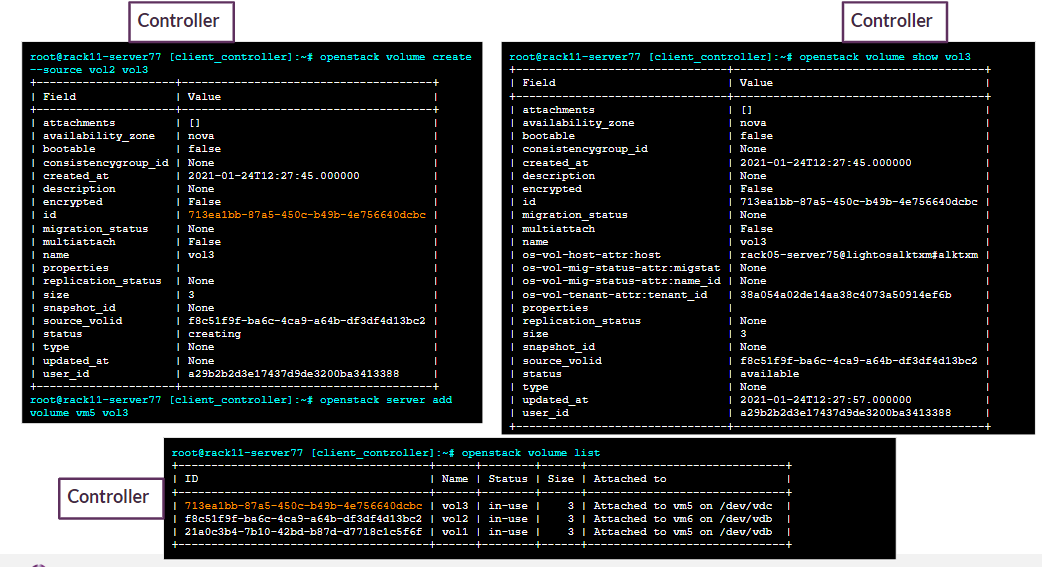1042x567 pixels.
Task: Select the vol1 ID '21a0c3b4-7b10-42bd-b87d-d7718c1c5f6f'
Action: 303,532
